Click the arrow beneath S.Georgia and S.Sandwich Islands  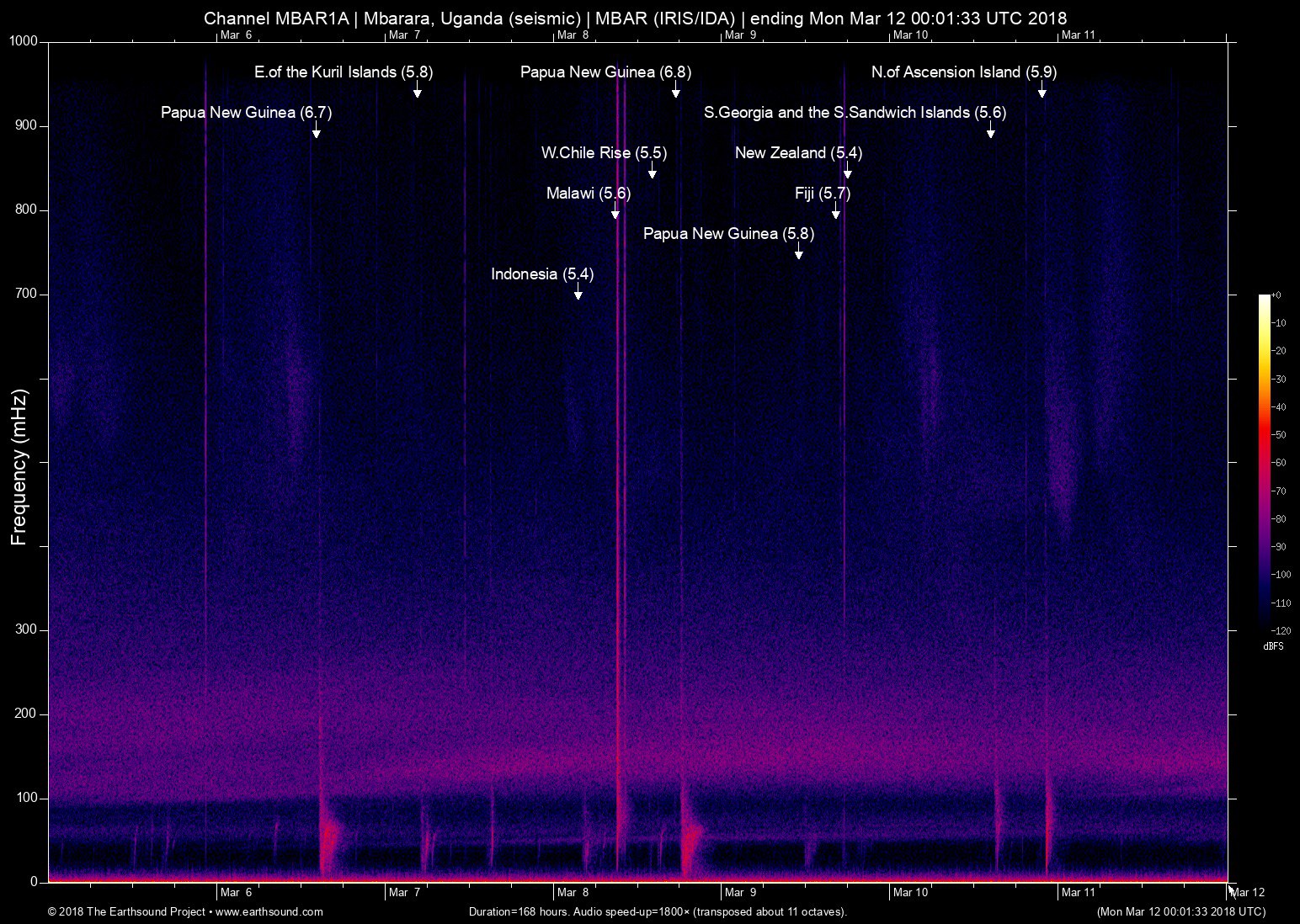coord(990,130)
